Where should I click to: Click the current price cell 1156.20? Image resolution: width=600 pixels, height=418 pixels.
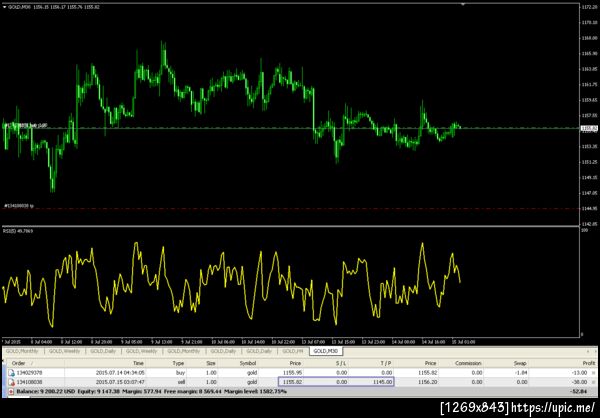[x=428, y=382]
